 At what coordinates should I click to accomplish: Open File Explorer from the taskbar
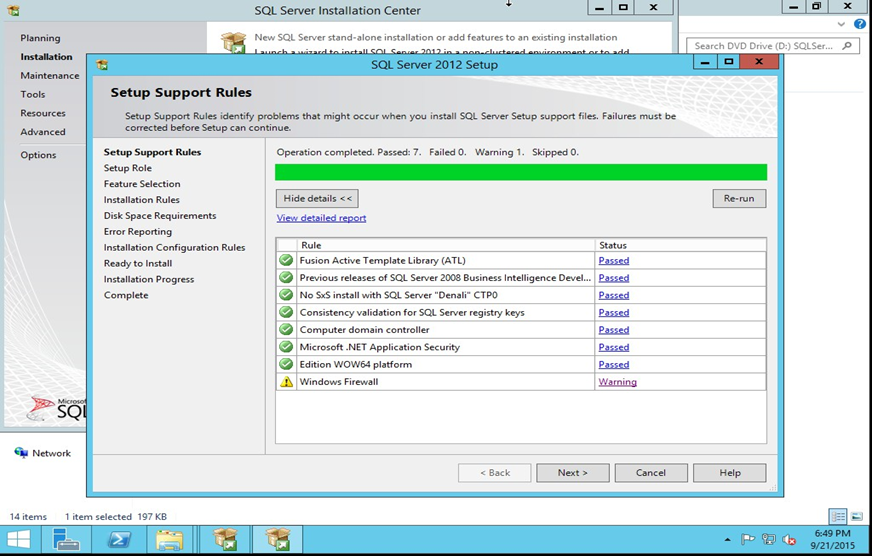[171, 540]
